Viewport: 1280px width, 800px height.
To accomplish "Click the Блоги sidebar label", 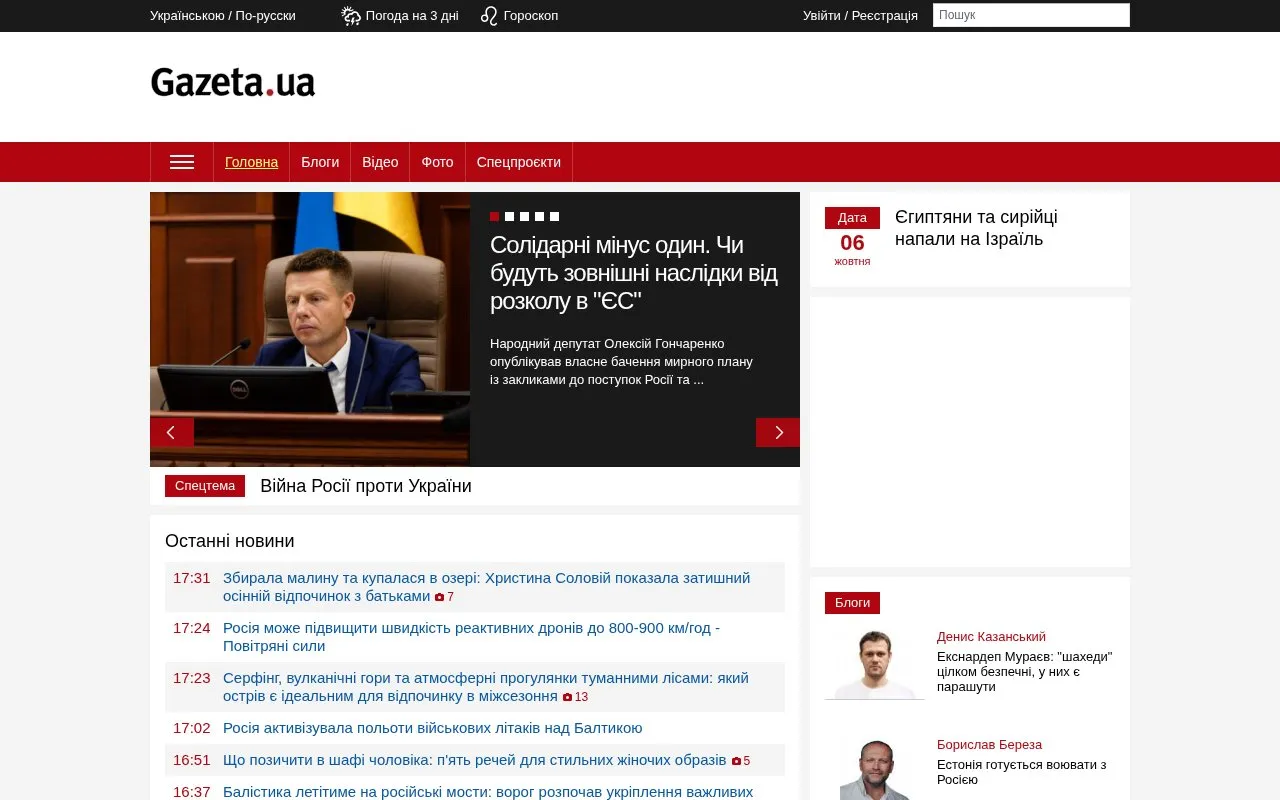I will pos(852,603).
